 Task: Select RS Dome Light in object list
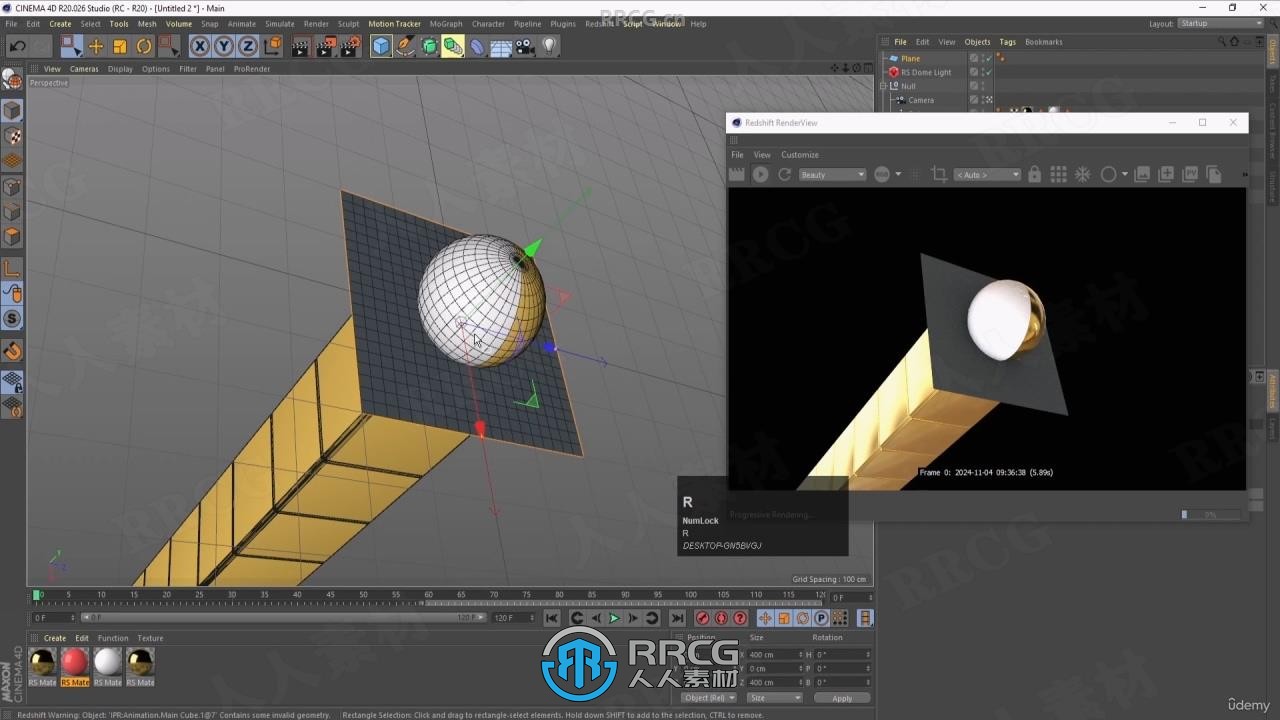click(926, 72)
